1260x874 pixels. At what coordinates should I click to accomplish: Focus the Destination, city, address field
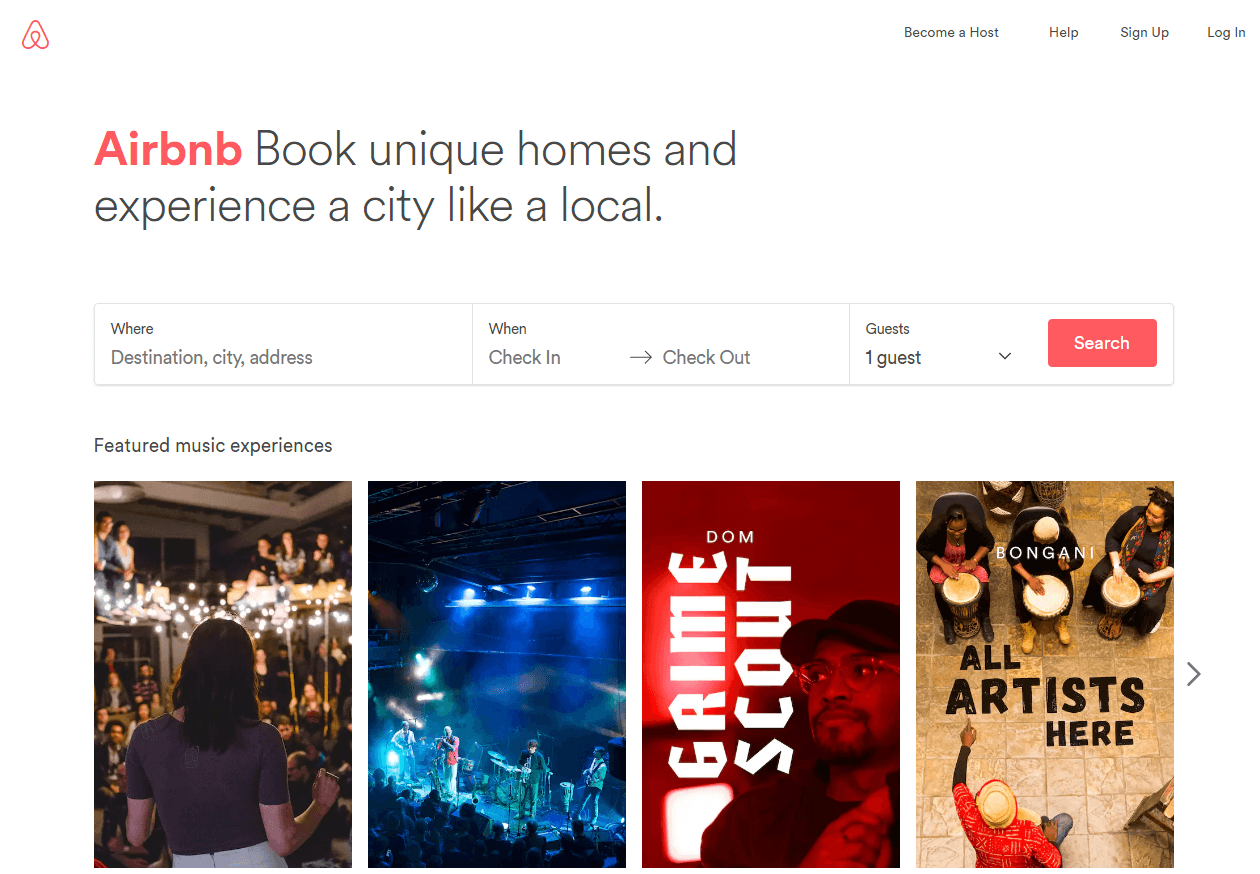[284, 357]
